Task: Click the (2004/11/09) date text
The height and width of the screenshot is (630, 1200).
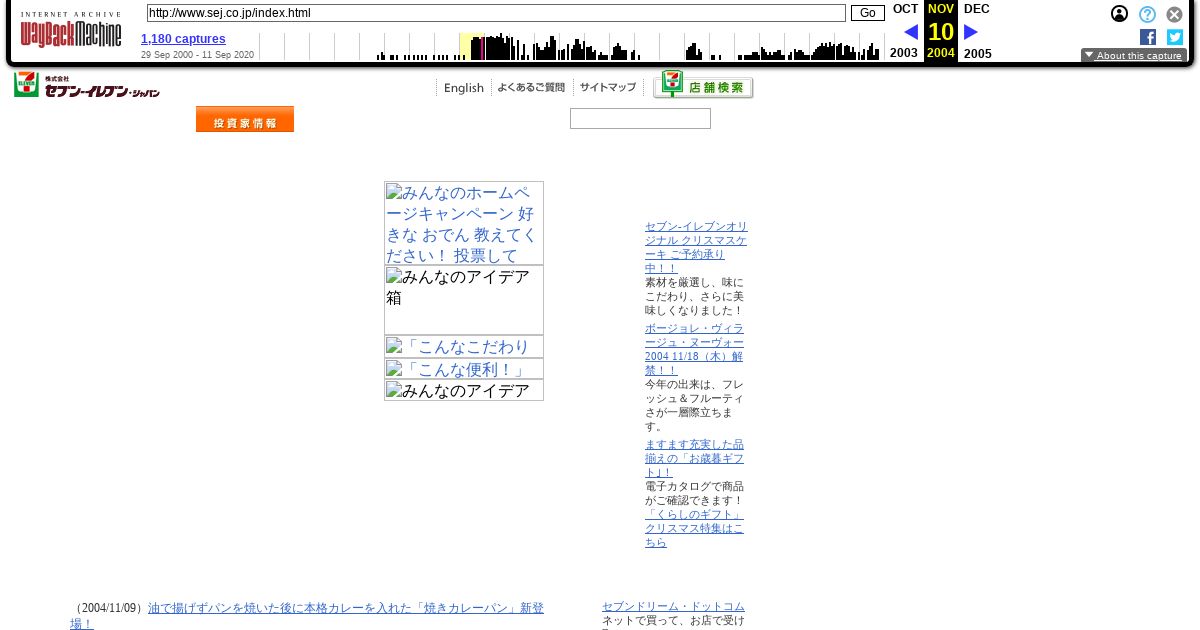Action: 109,608
